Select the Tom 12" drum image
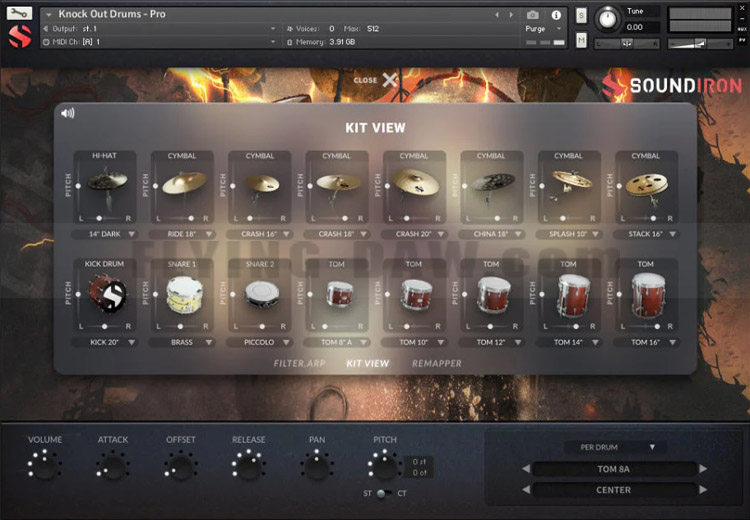 494,295
